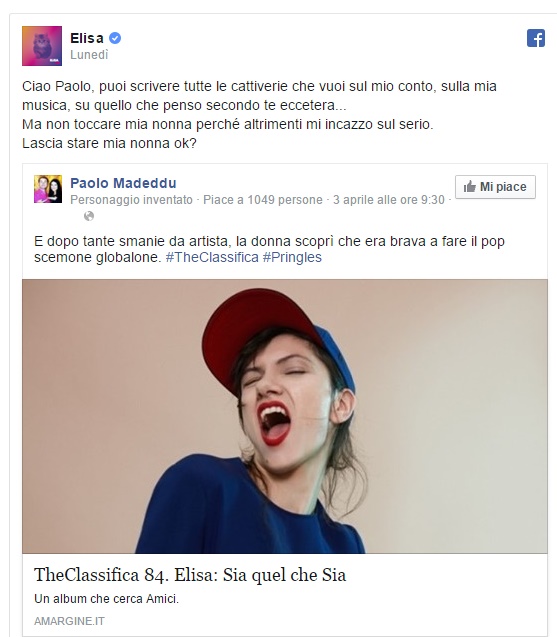
Task: Click Piace a 1049 persone text
Action: pyautogui.click(x=262, y=200)
